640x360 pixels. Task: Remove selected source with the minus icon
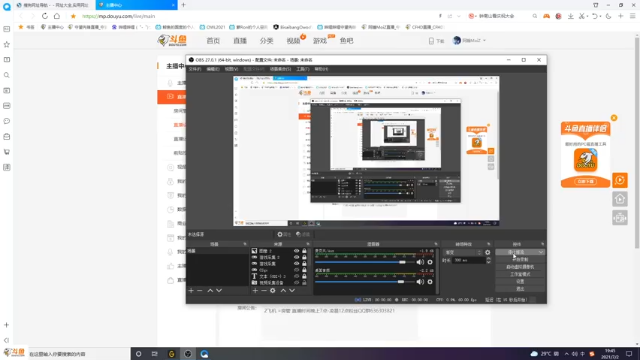(x=264, y=291)
